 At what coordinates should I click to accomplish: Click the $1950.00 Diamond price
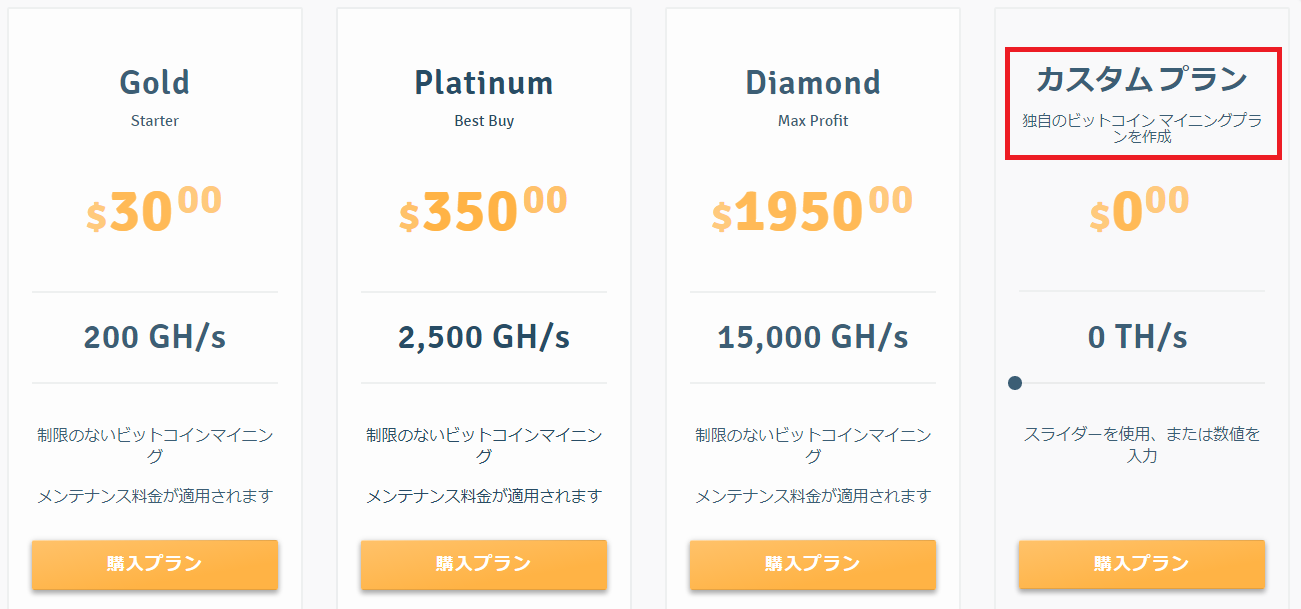[x=812, y=209]
